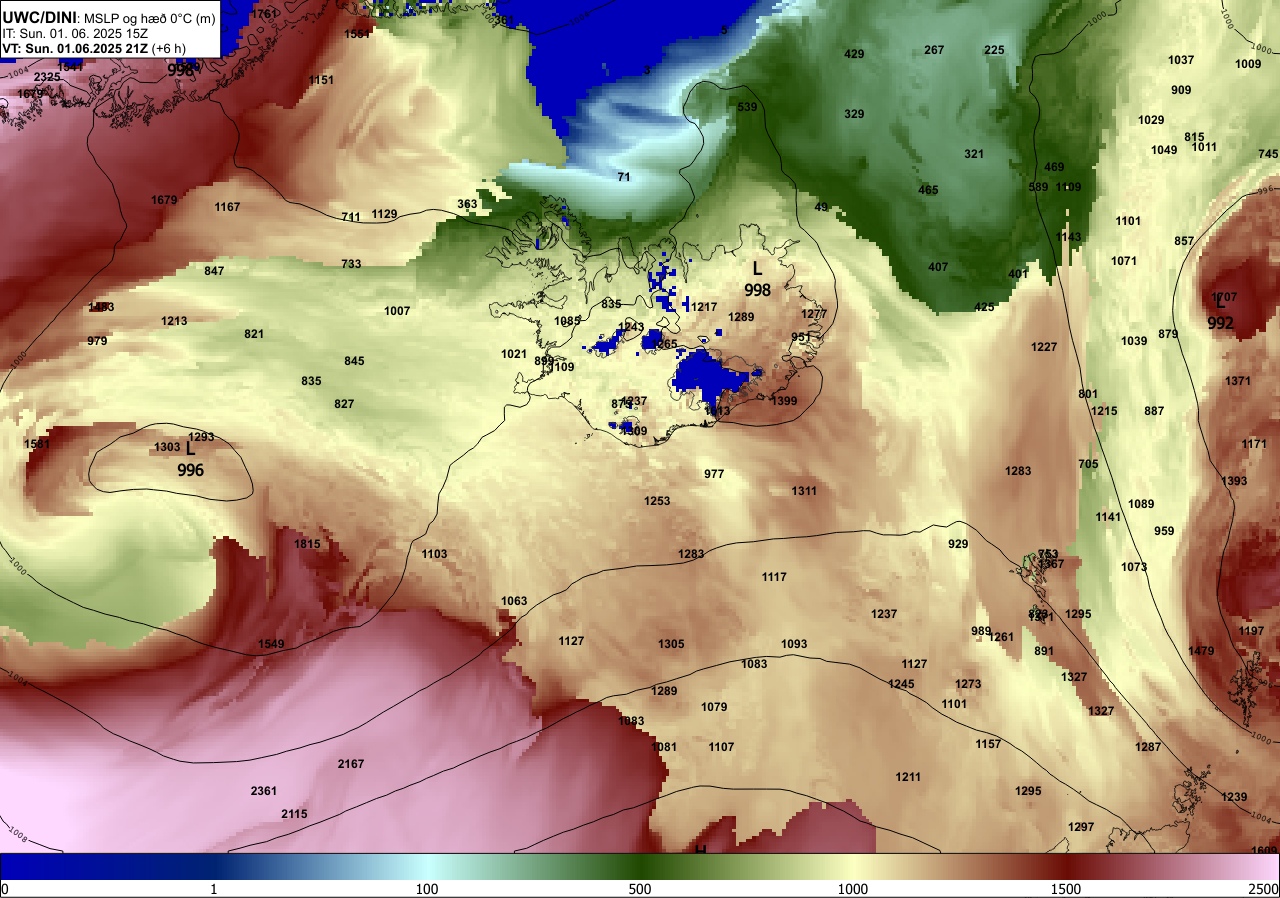Click the 500 tick on the color scale
This screenshot has width=1280, height=898.
click(640, 890)
